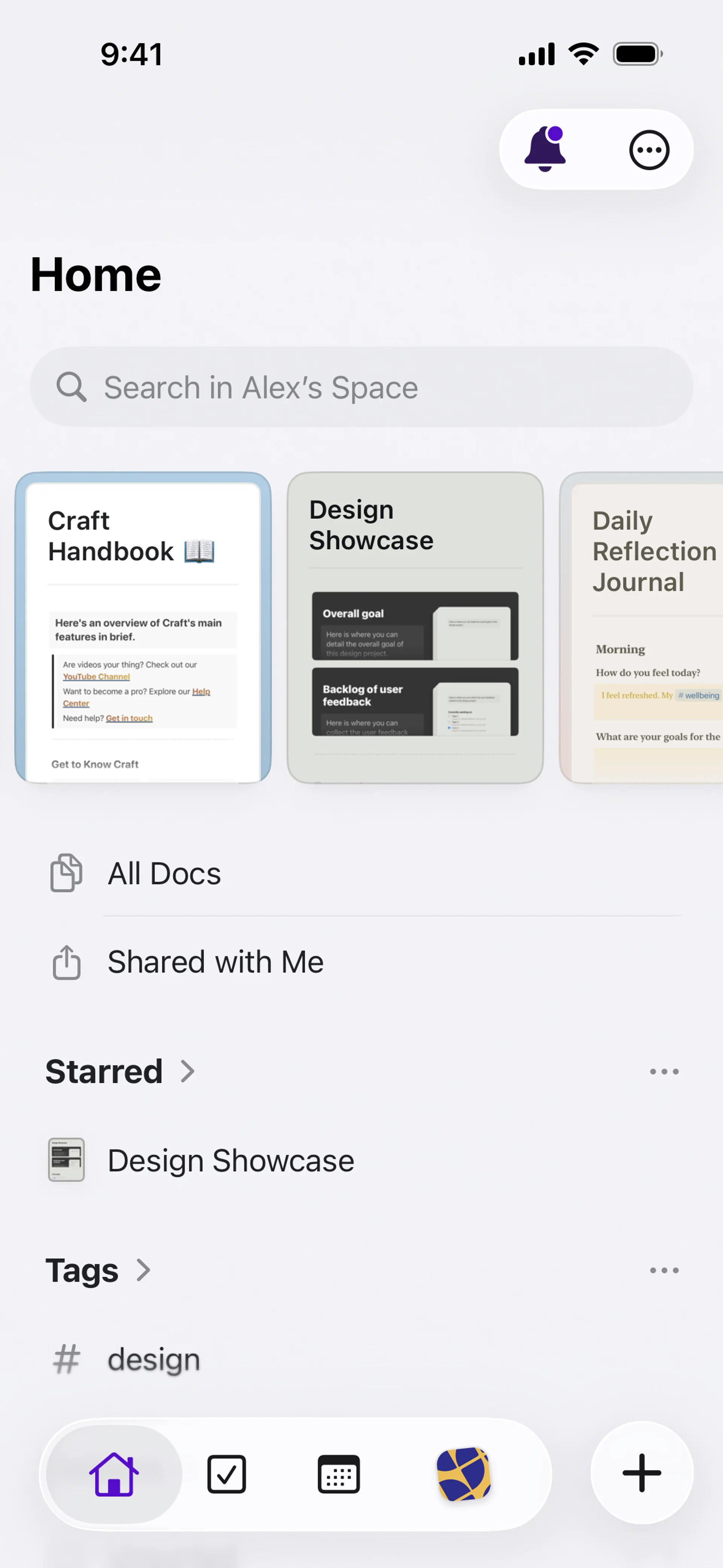
Task: Select the design hashtag tag
Action: click(x=153, y=1359)
